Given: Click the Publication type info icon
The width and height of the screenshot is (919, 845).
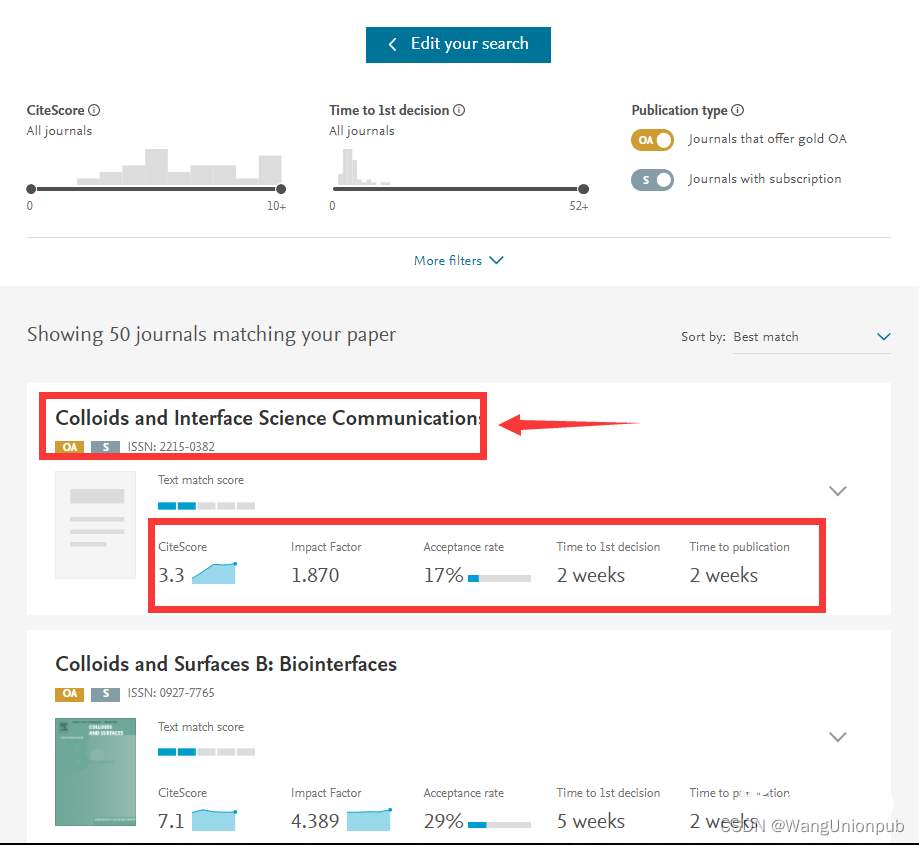Looking at the screenshot, I should click(x=738, y=111).
